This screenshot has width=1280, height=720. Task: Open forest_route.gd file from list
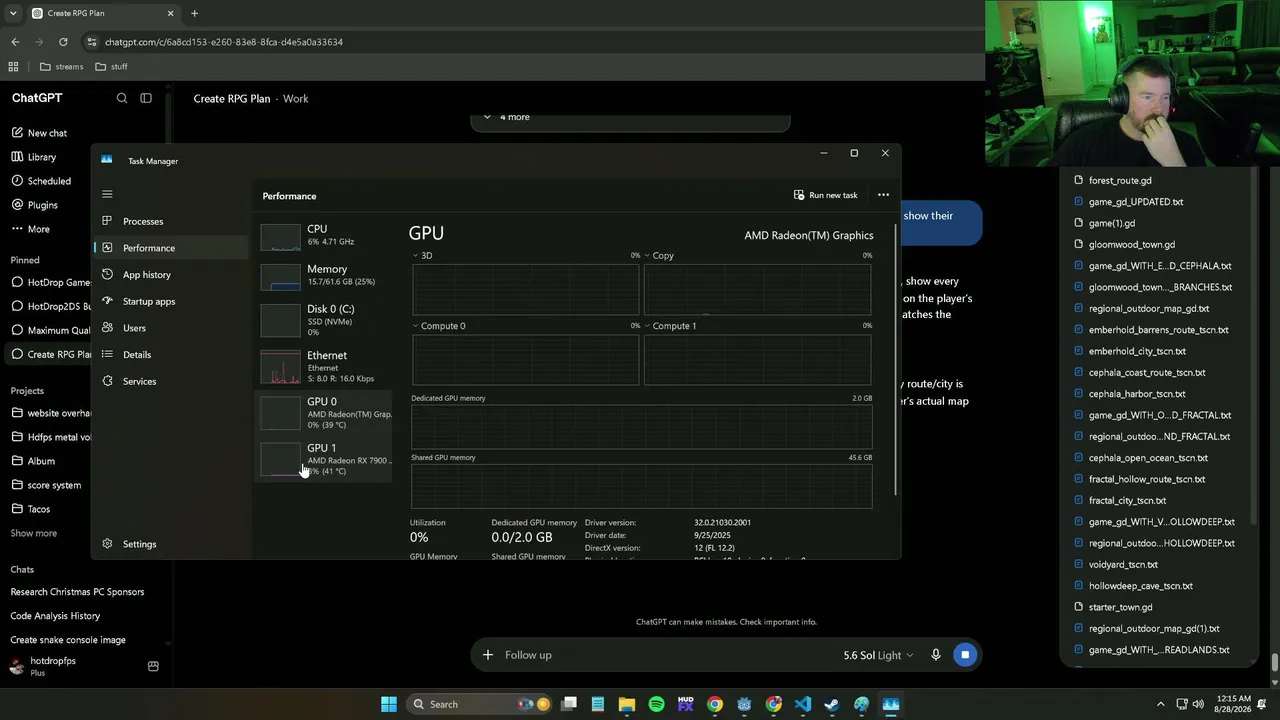coord(1120,181)
